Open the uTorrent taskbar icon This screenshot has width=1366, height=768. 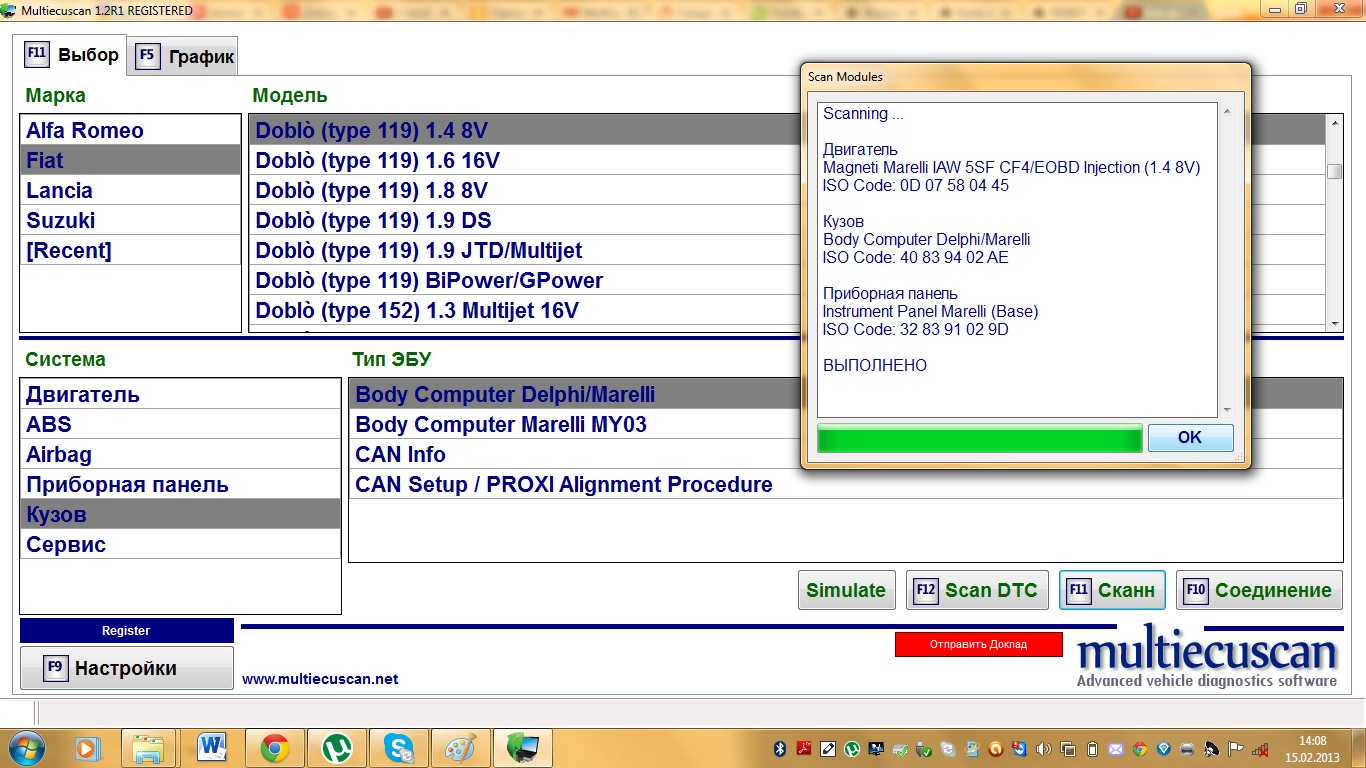point(337,747)
